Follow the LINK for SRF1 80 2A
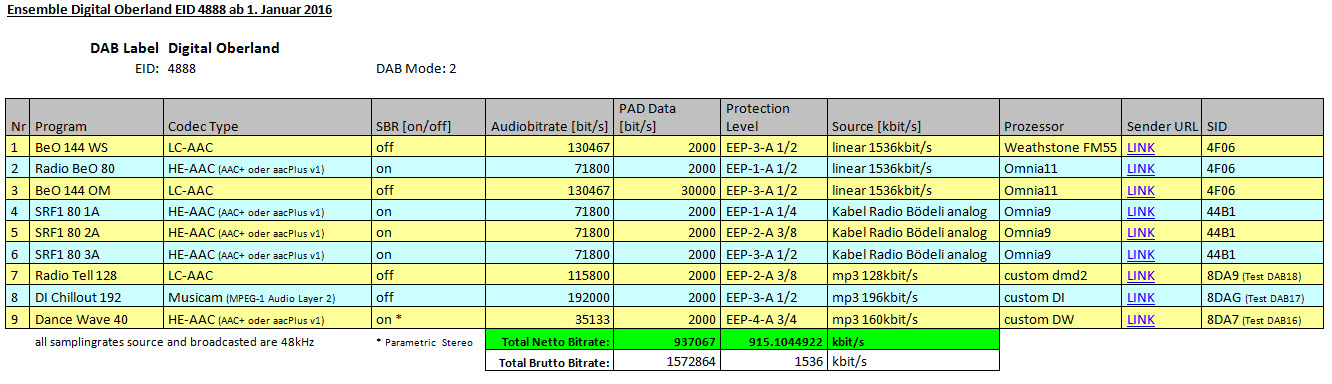 1140,232
